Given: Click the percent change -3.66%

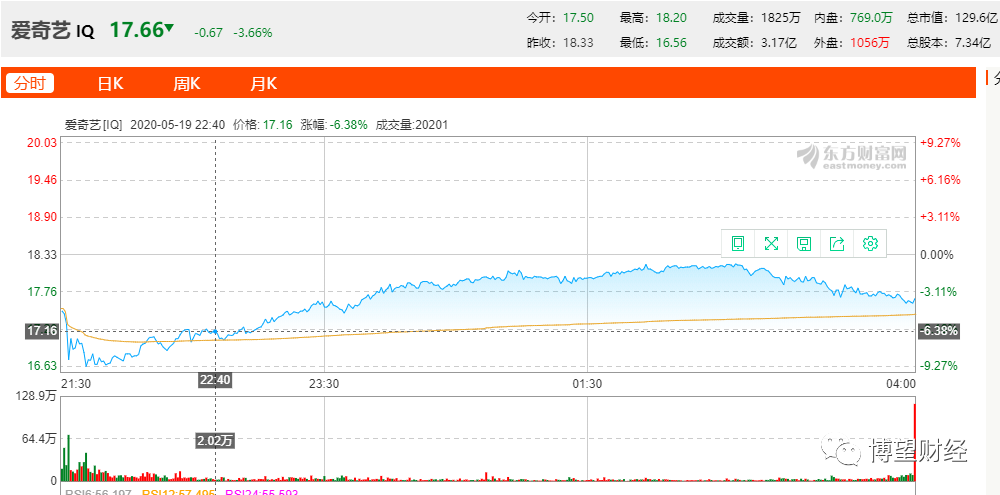Looking at the screenshot, I should point(253,33).
